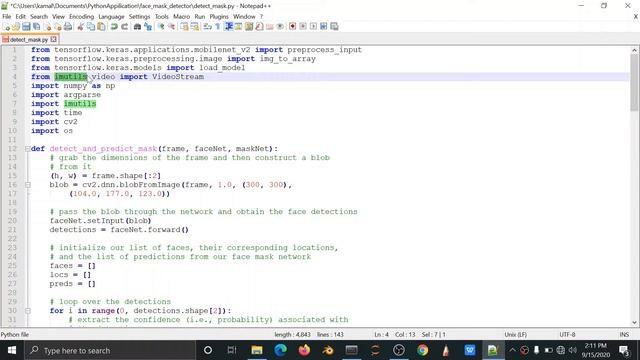The width and height of the screenshot is (640, 360).
Task: Click the Close document toolbar icon
Action: coord(47,27)
